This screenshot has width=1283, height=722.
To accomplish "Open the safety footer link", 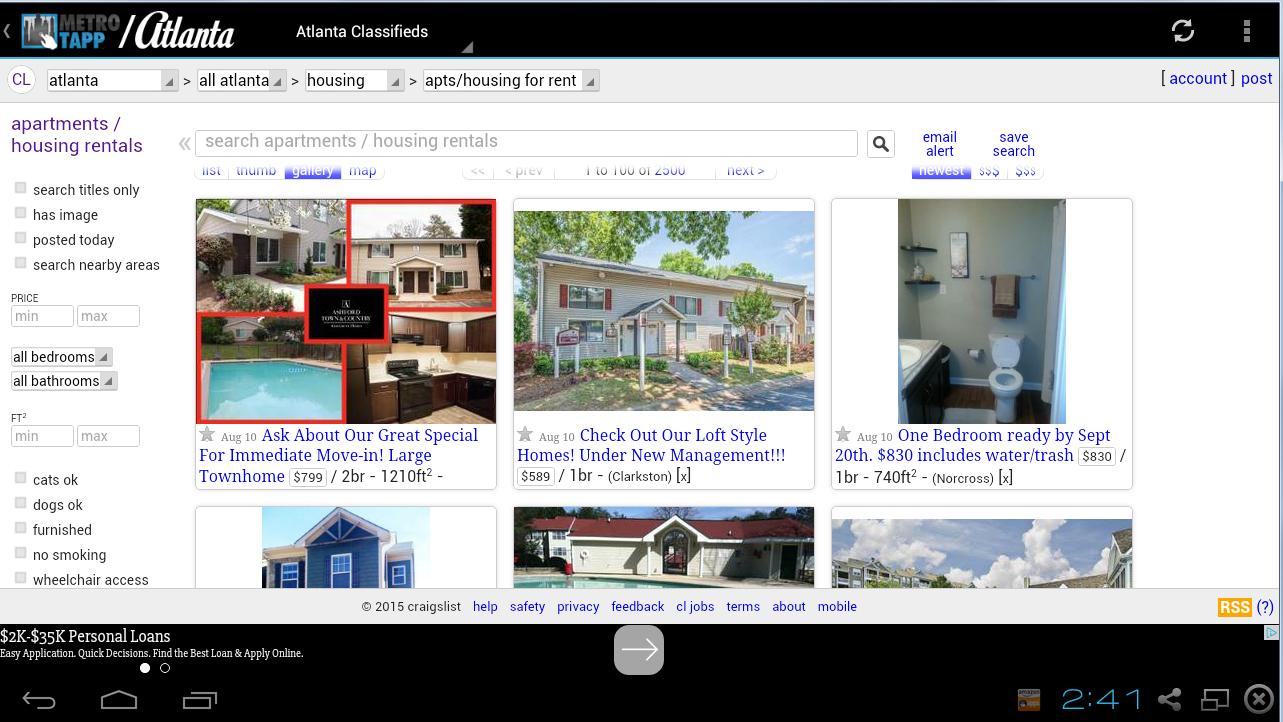I will 527,607.
